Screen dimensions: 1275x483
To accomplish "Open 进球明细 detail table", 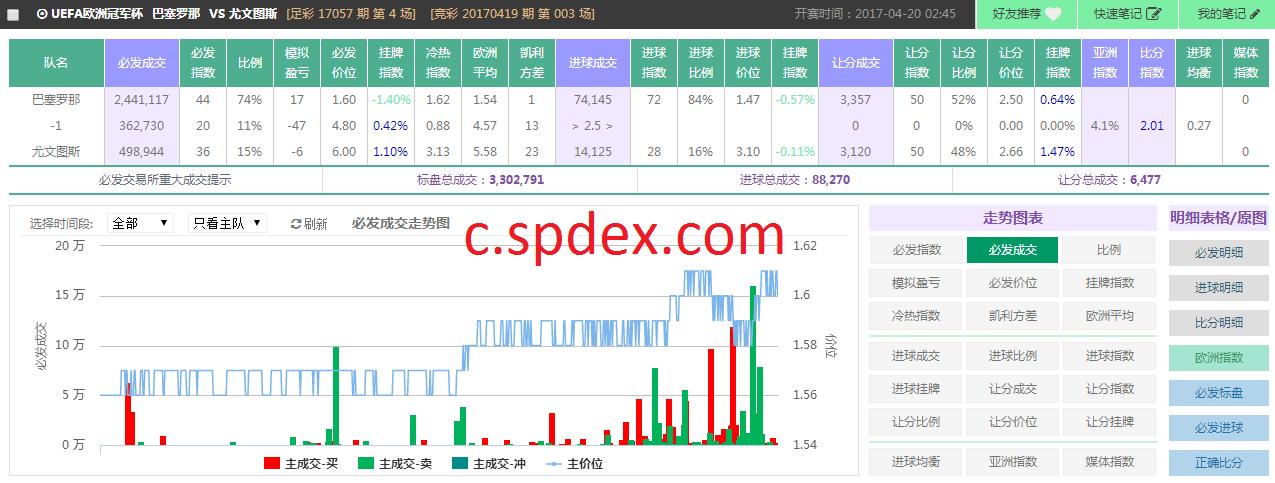I will (x=1218, y=288).
